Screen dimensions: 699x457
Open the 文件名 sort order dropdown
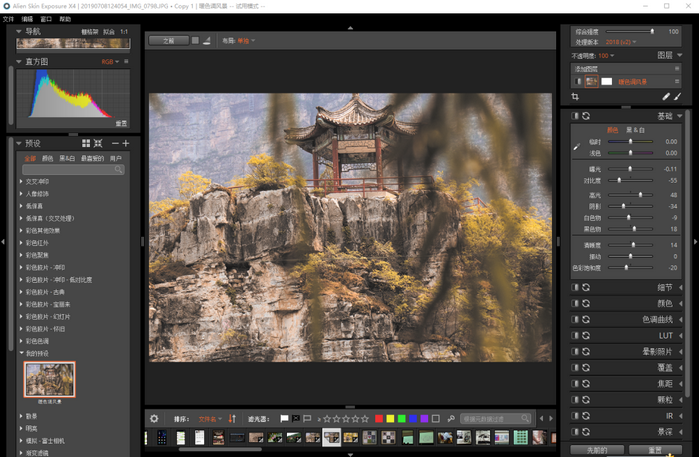pyautogui.click(x=209, y=419)
